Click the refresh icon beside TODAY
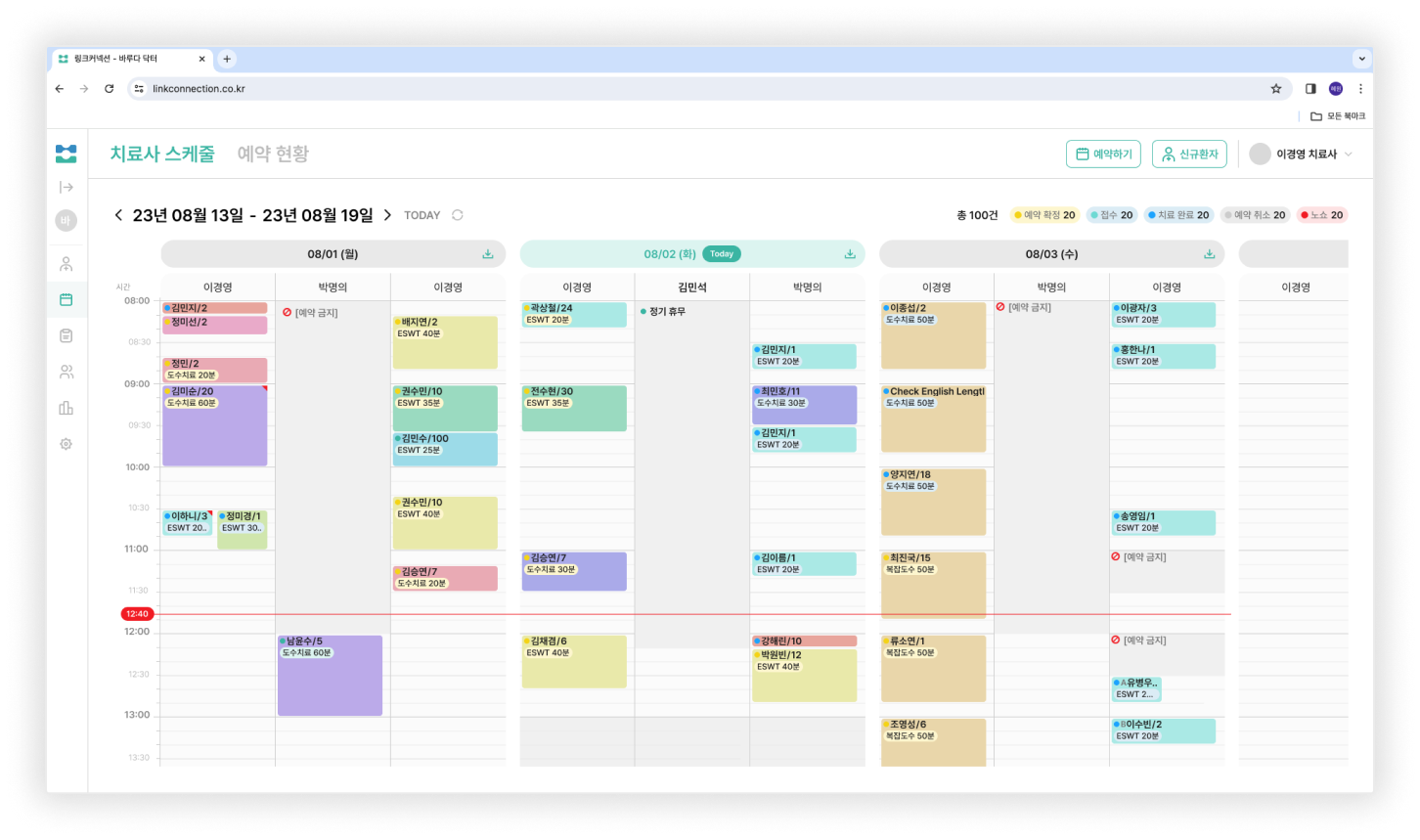The image size is (1420, 840). 458,215
